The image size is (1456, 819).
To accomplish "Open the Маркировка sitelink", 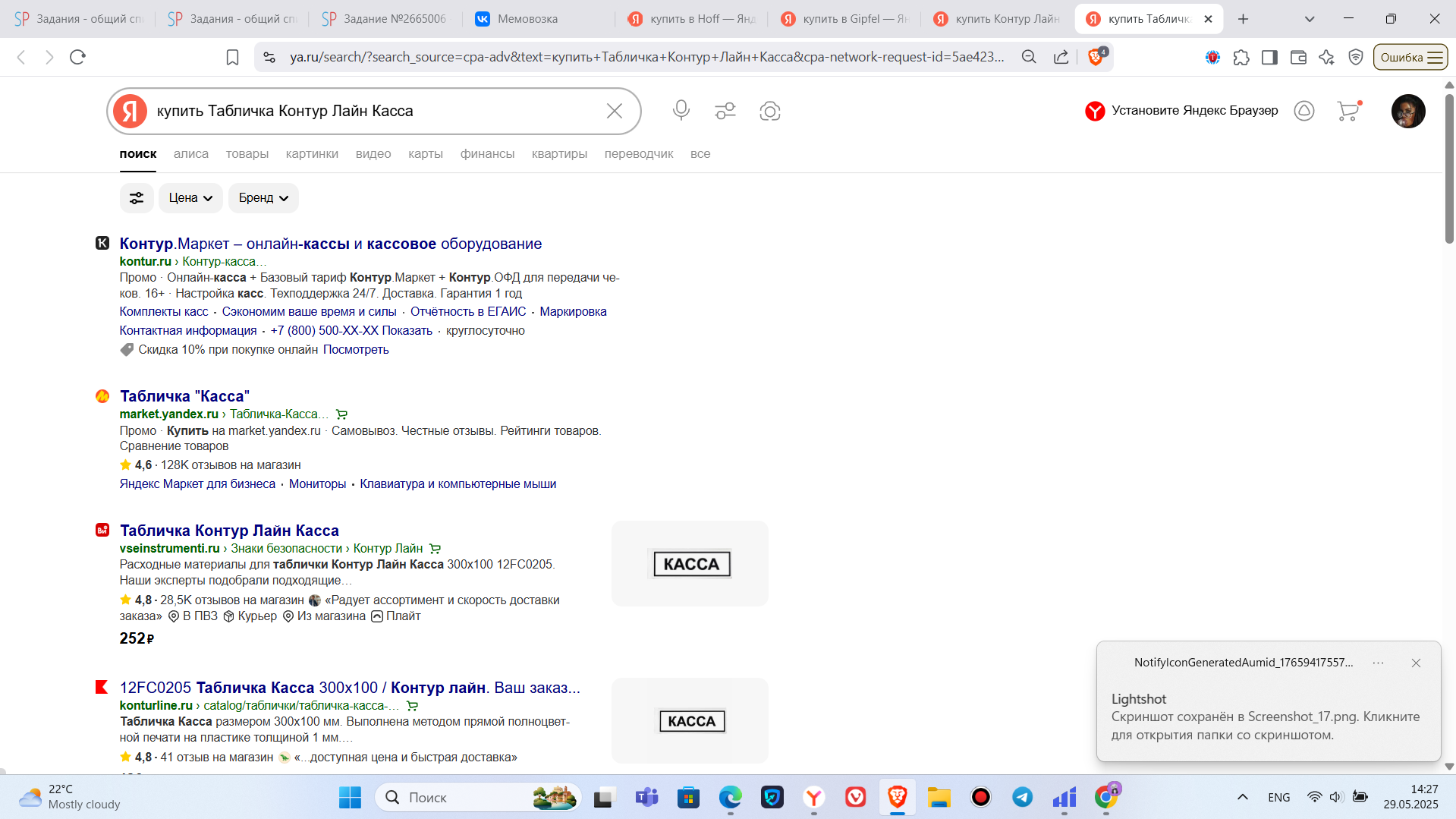I will point(573,312).
